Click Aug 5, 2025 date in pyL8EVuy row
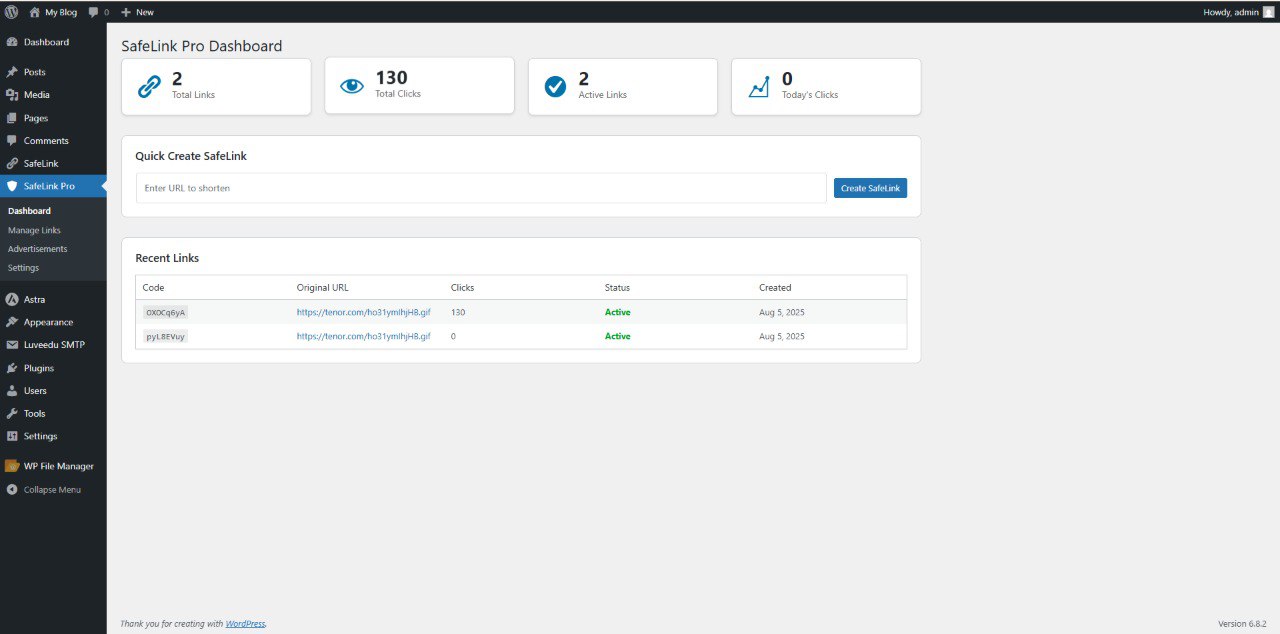This screenshot has width=1280, height=634. [782, 336]
